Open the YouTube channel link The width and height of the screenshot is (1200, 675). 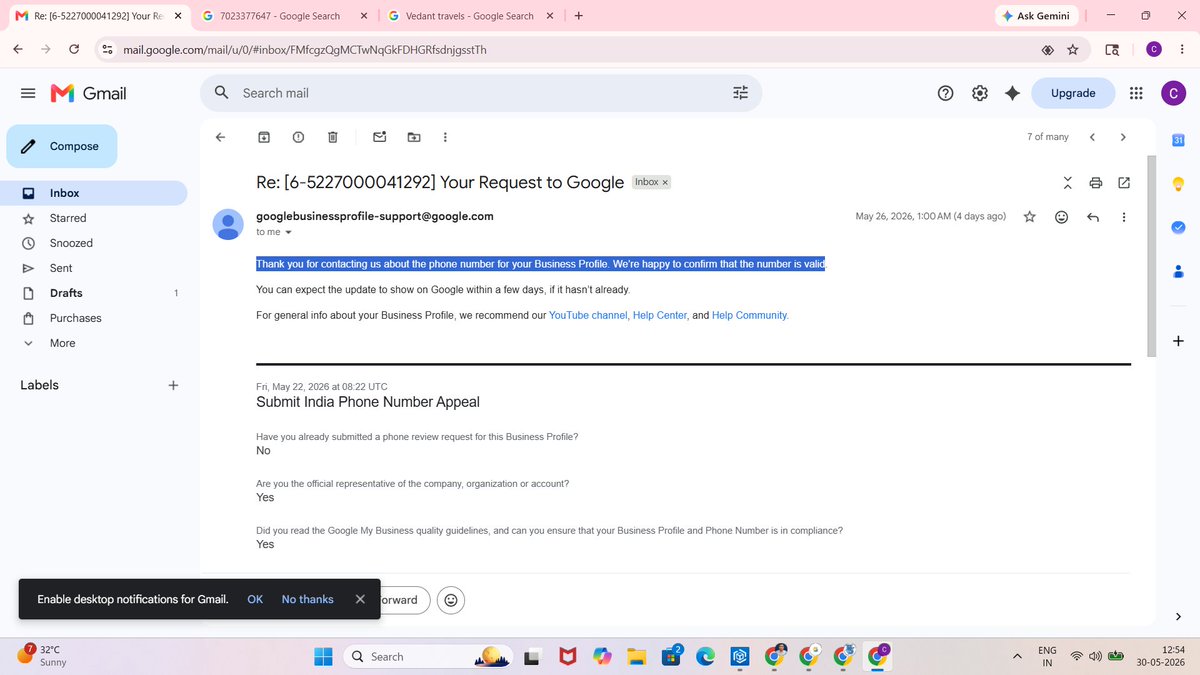(588, 315)
